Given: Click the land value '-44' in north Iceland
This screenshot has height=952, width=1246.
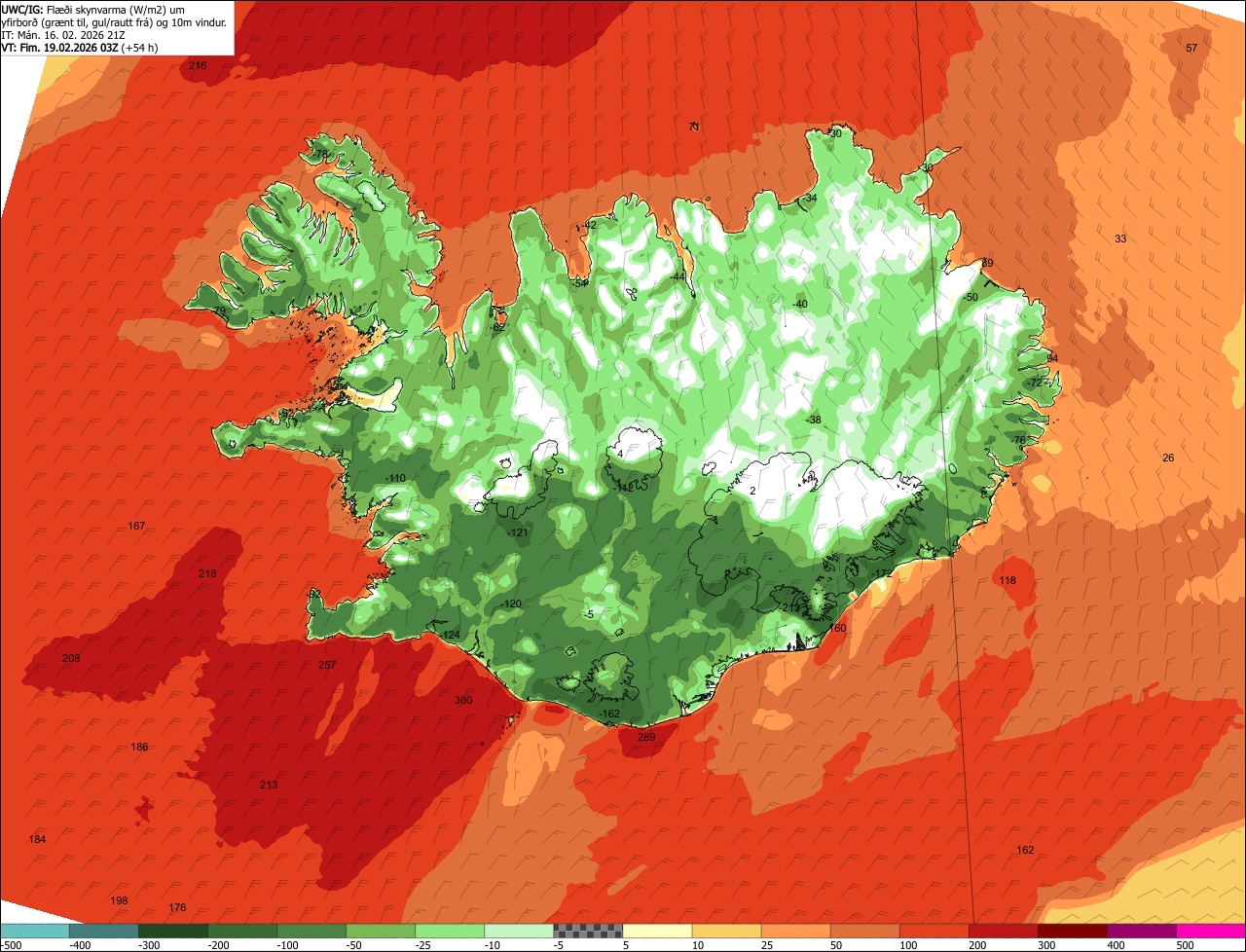Looking at the screenshot, I should point(678,276).
